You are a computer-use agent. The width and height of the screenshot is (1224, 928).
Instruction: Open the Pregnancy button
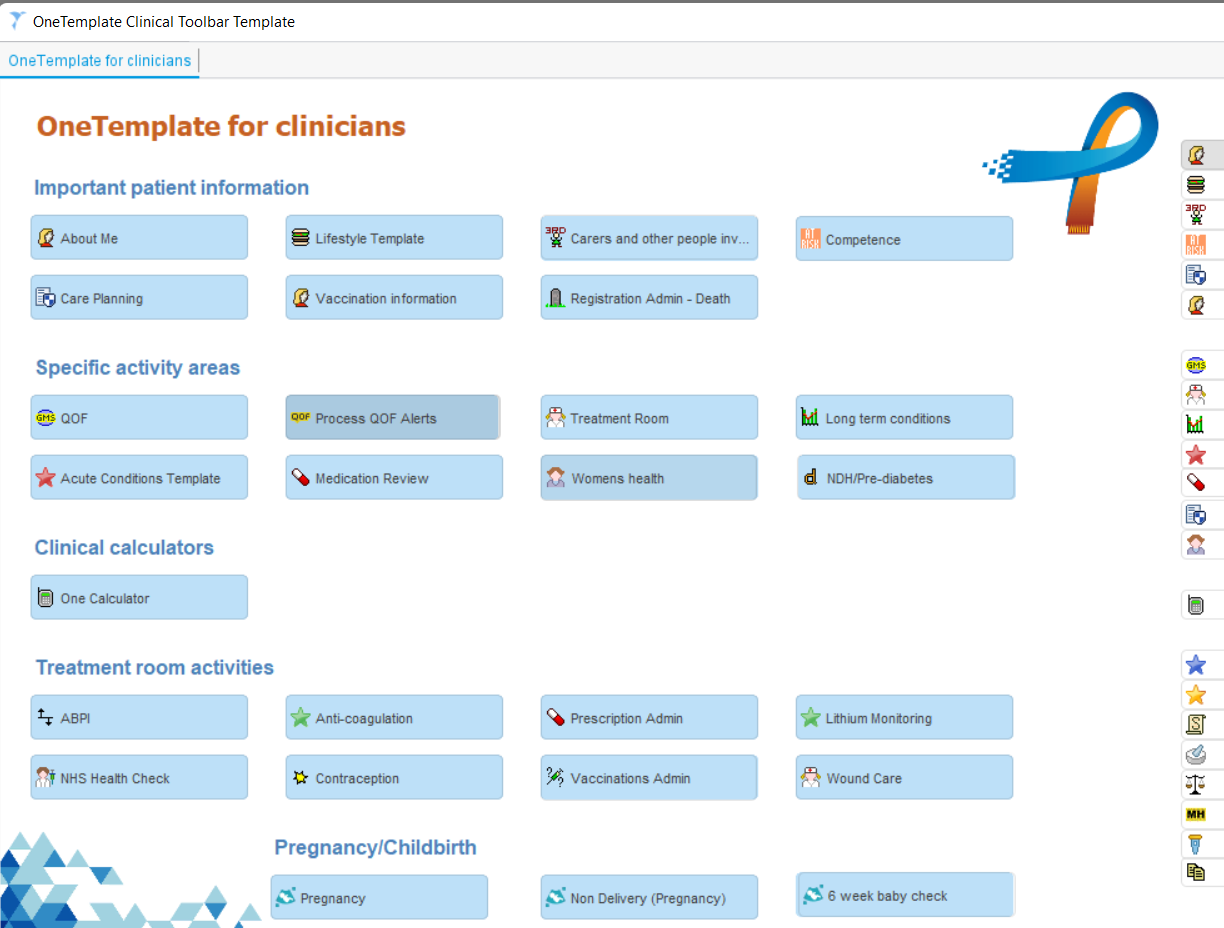[379, 898]
